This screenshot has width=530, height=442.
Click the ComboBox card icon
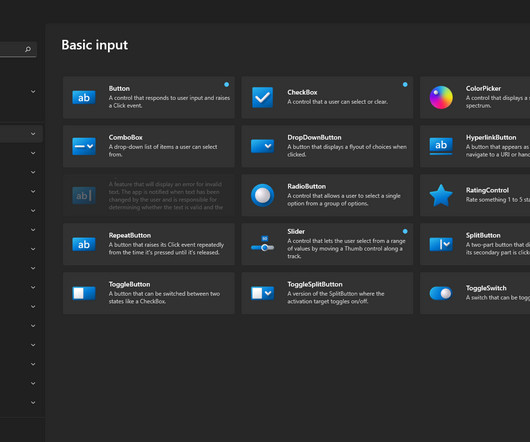tap(84, 146)
